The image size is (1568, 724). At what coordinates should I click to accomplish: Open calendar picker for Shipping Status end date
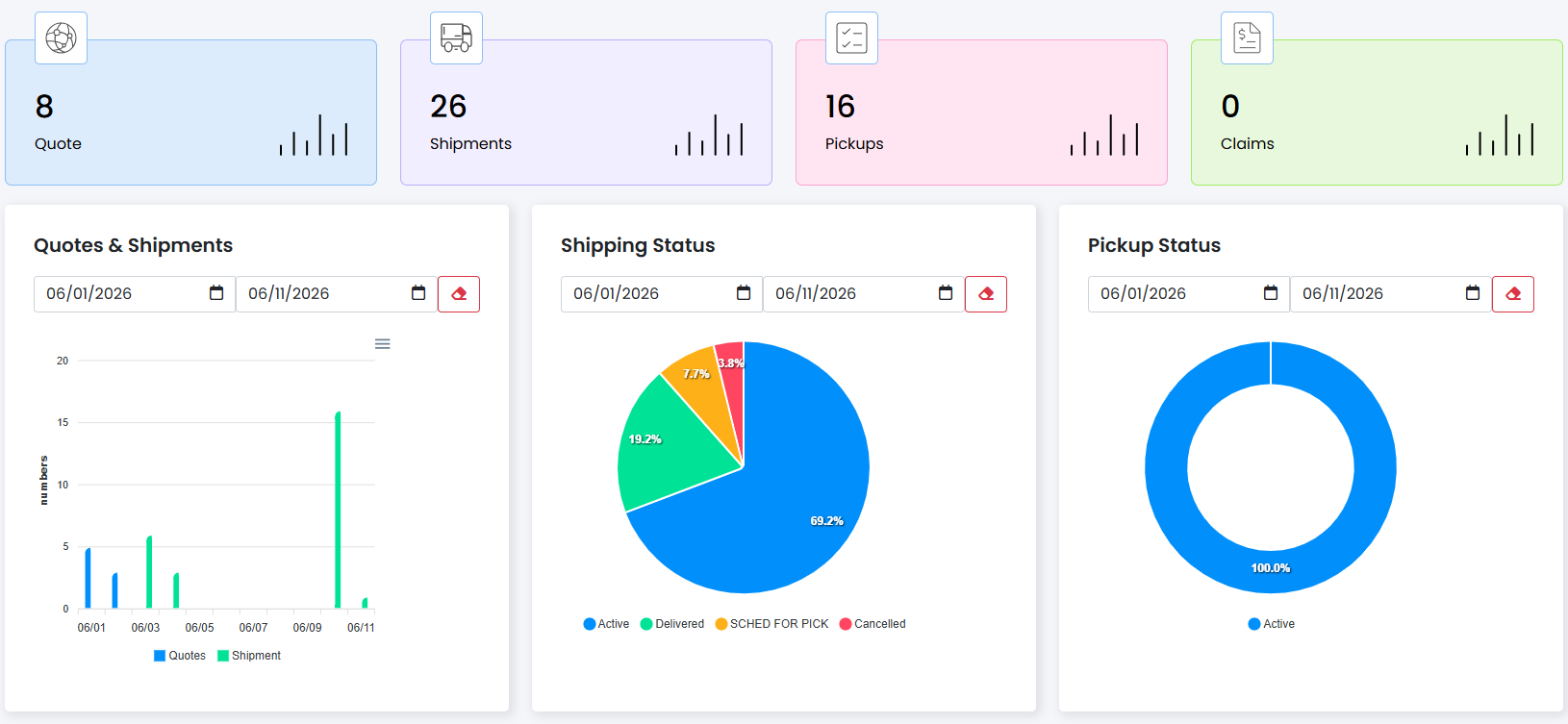coord(946,293)
